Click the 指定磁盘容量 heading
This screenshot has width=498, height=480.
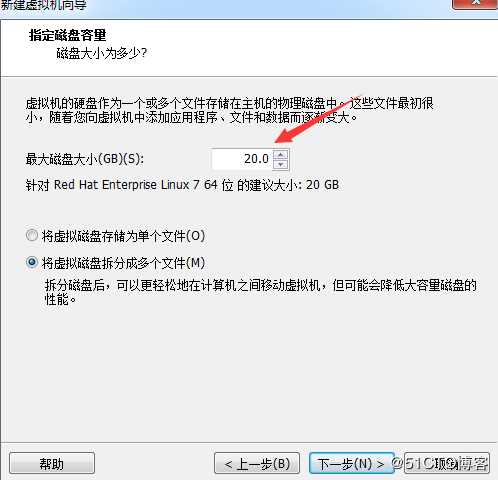(x=68, y=35)
